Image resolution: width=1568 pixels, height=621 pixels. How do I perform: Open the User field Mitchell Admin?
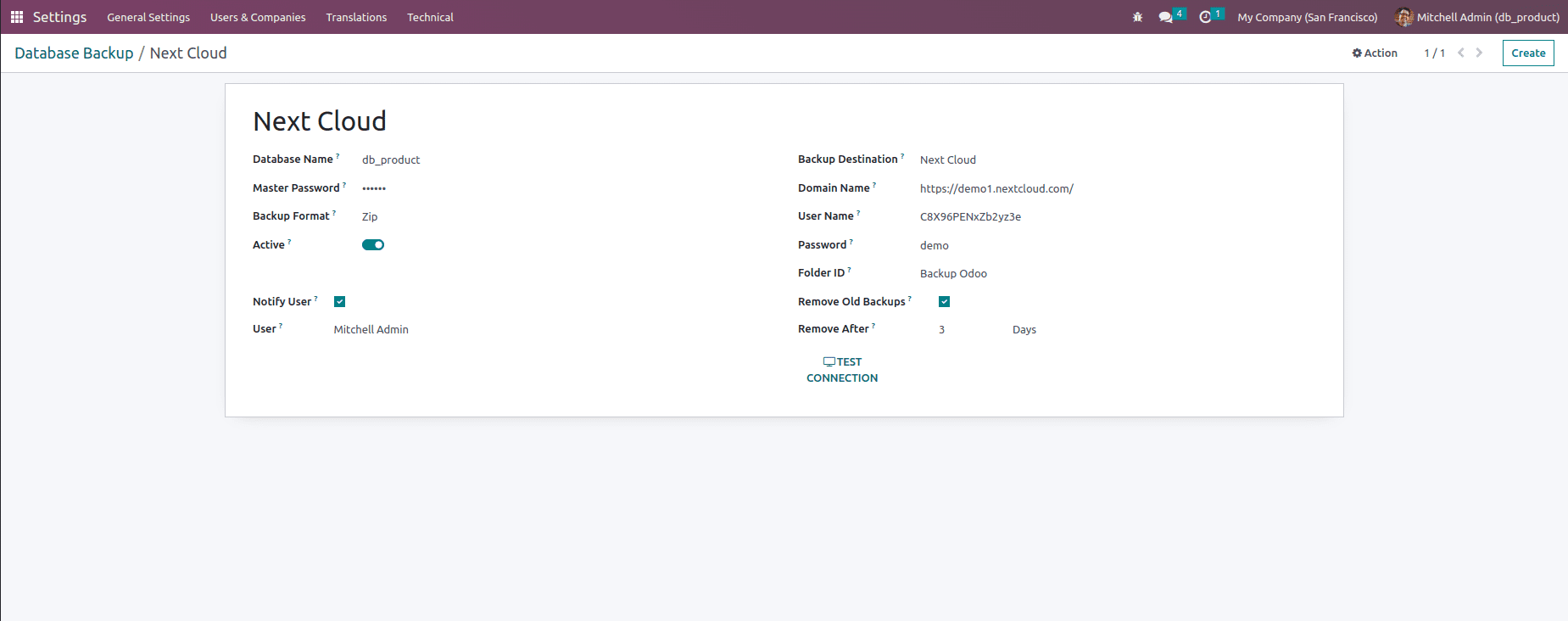pos(371,330)
